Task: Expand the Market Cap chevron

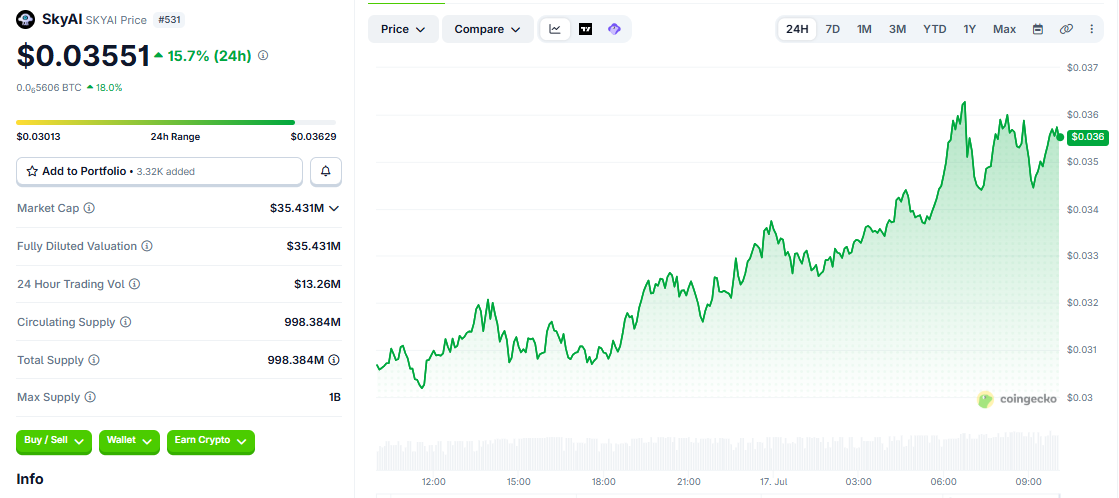Action: 333,208
